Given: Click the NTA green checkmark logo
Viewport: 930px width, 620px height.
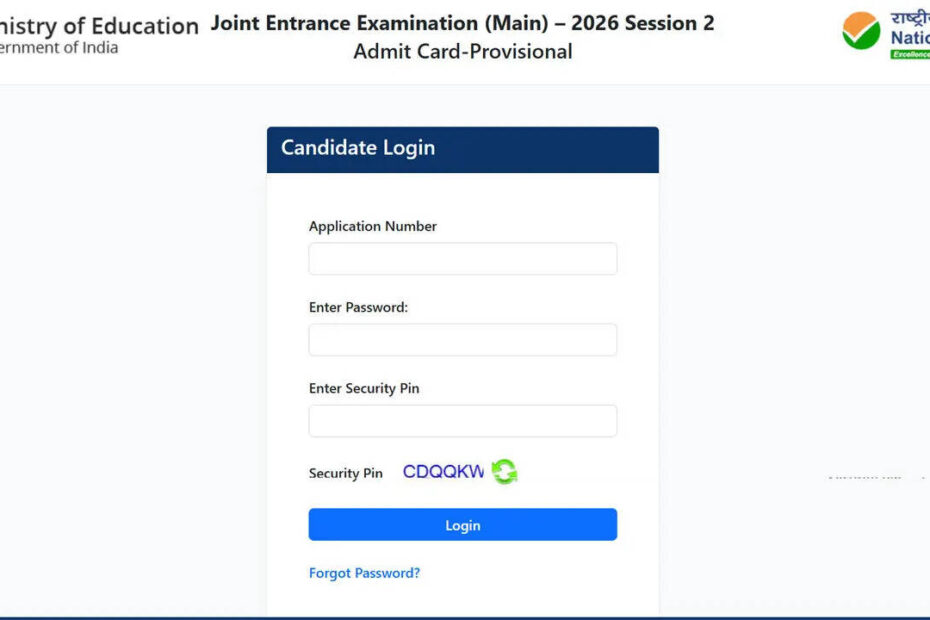Looking at the screenshot, I should pos(860,31).
